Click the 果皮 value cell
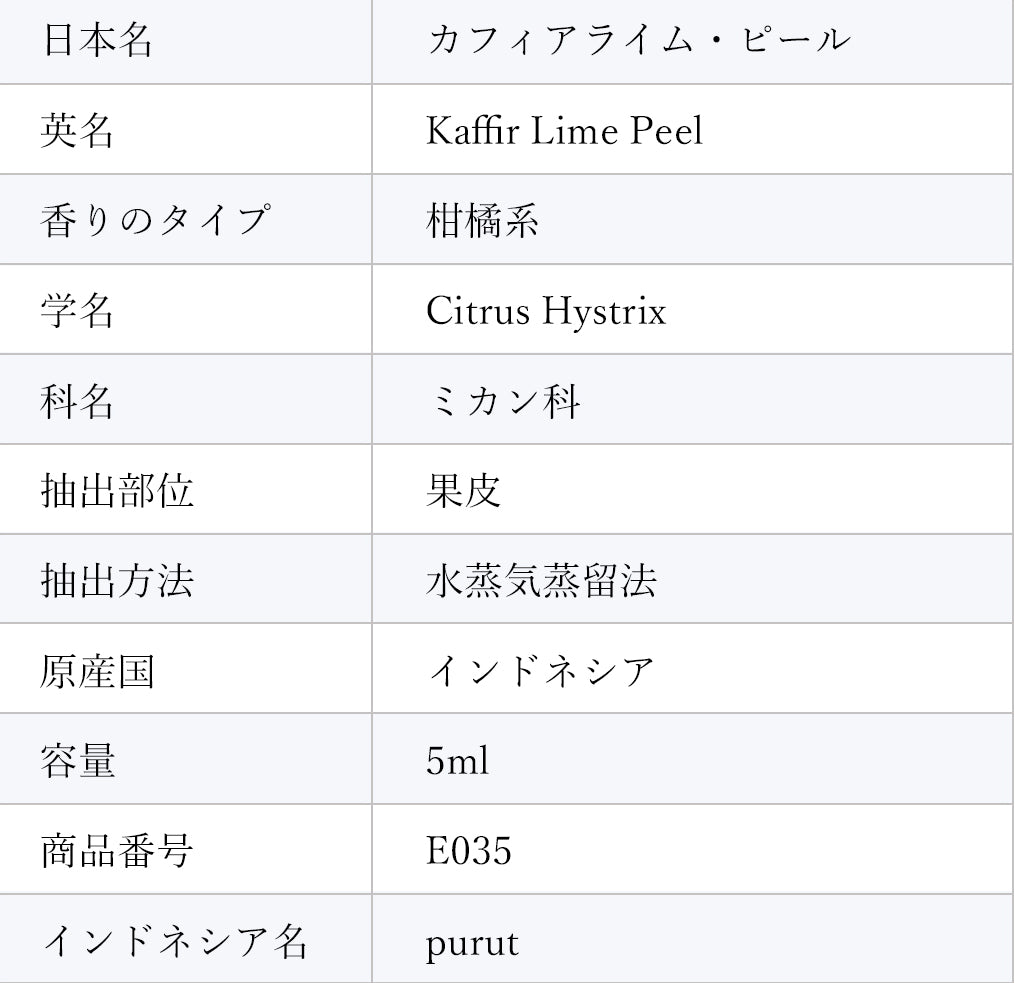The height and width of the screenshot is (983, 1015). [463, 490]
